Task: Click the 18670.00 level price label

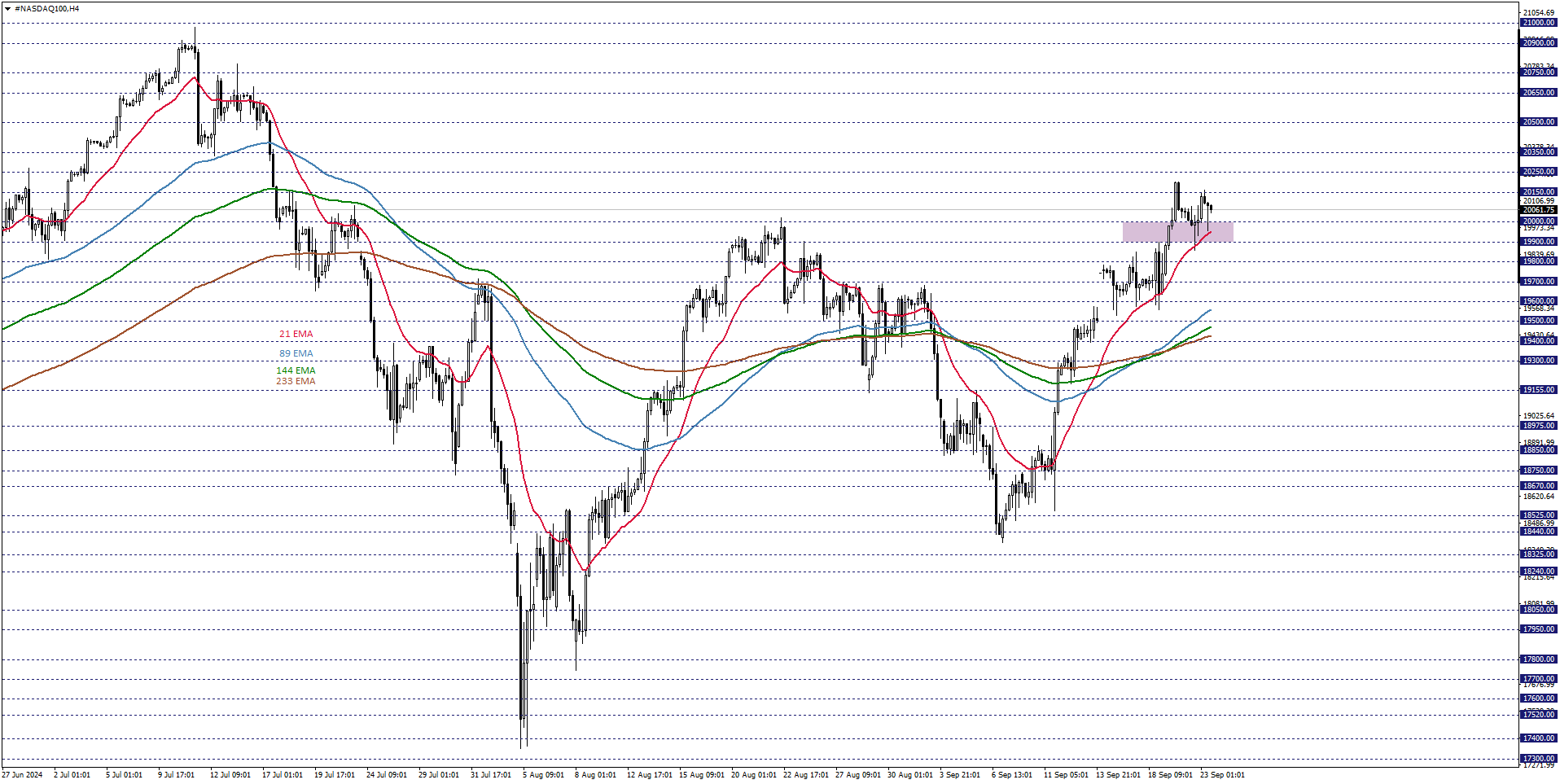Action: (x=1539, y=486)
